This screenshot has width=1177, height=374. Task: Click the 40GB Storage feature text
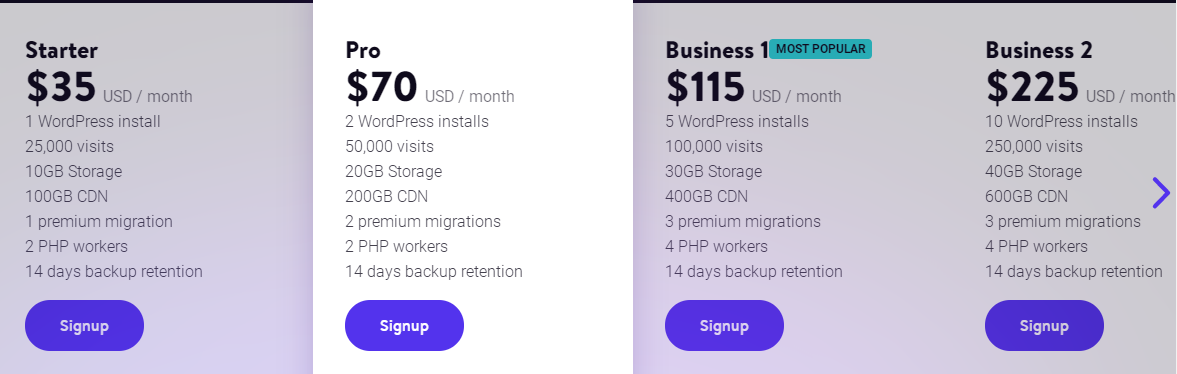click(x=1034, y=172)
